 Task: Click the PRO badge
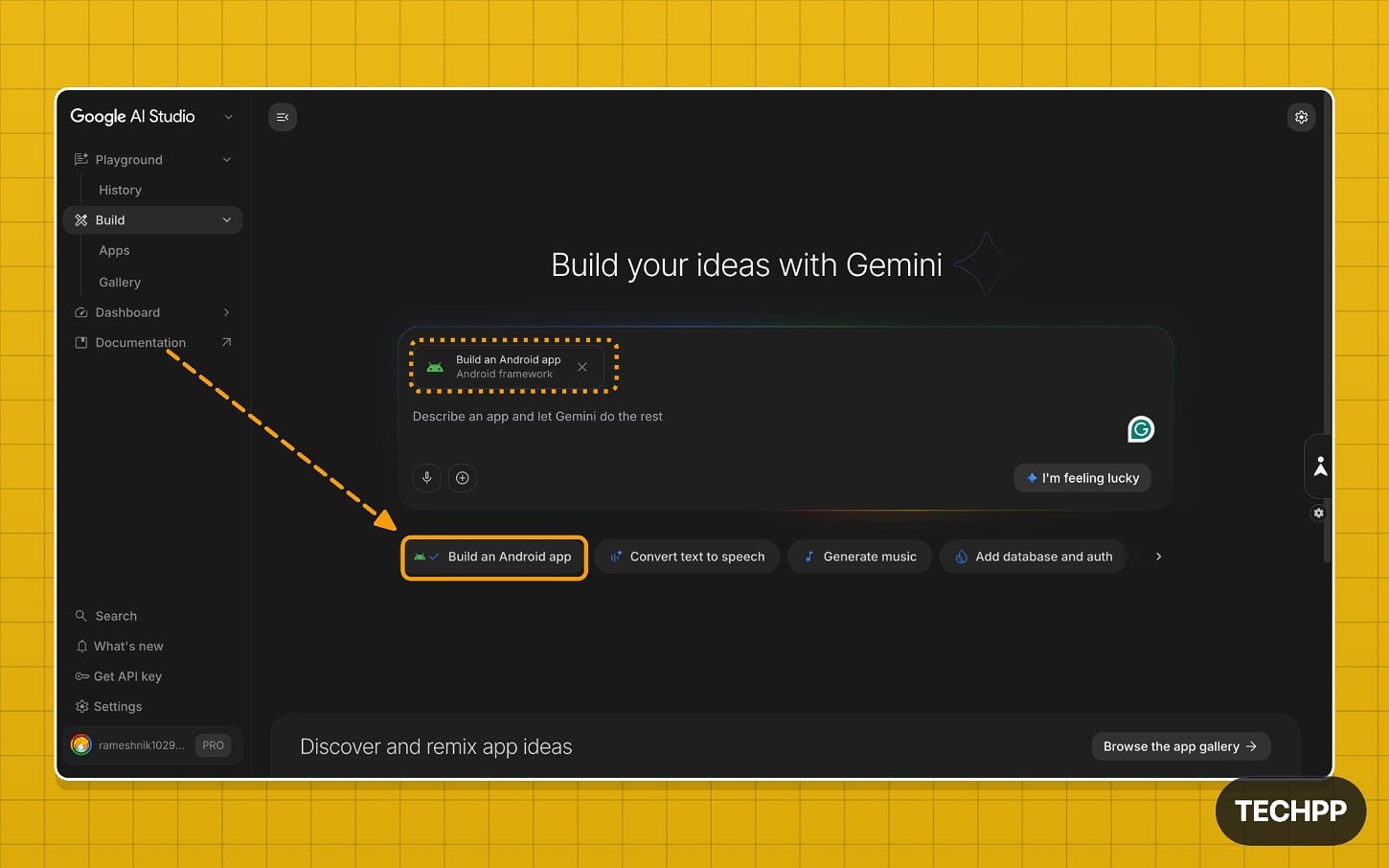(x=213, y=745)
